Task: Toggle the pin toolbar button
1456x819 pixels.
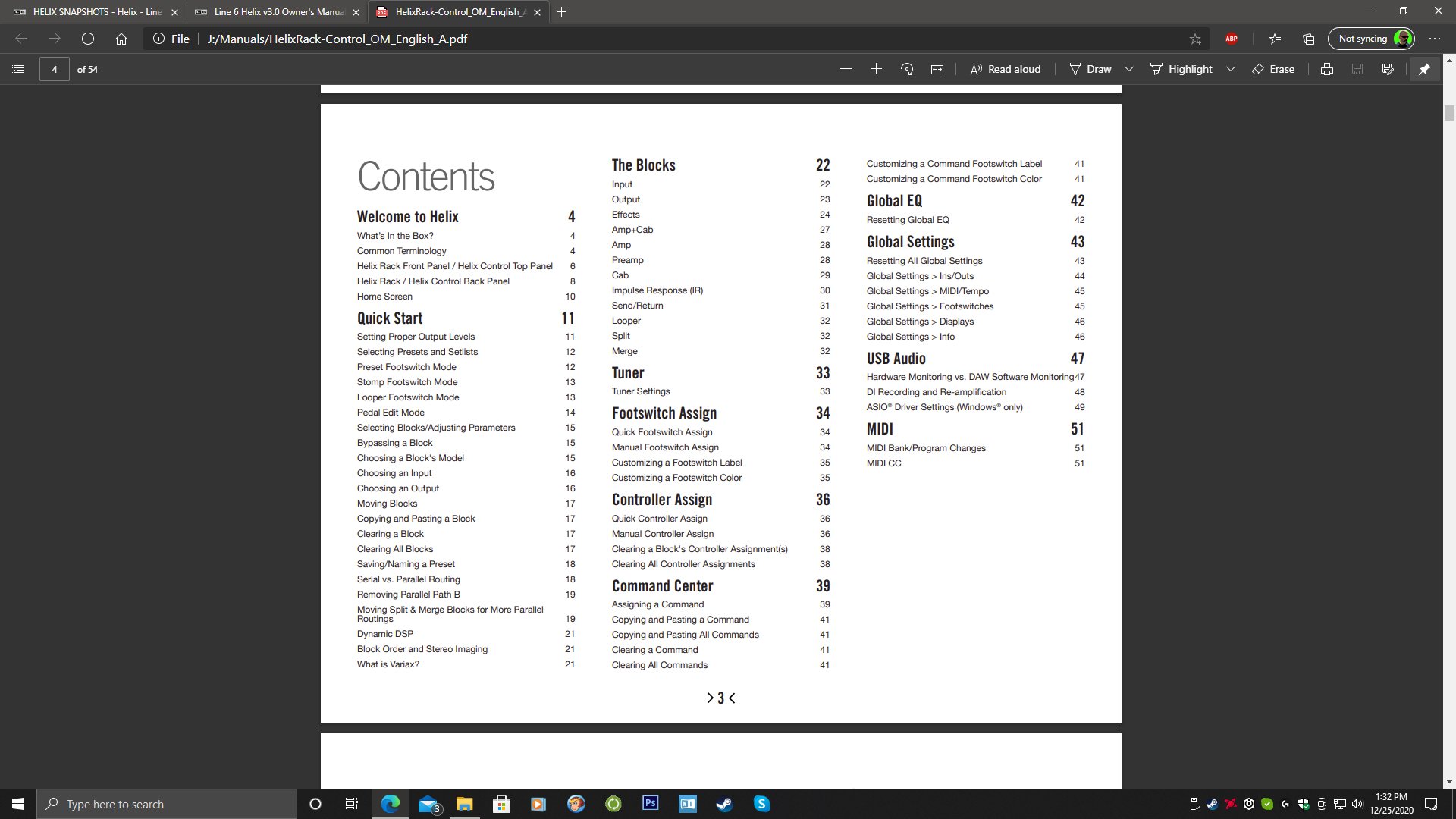Action: coord(1424,69)
